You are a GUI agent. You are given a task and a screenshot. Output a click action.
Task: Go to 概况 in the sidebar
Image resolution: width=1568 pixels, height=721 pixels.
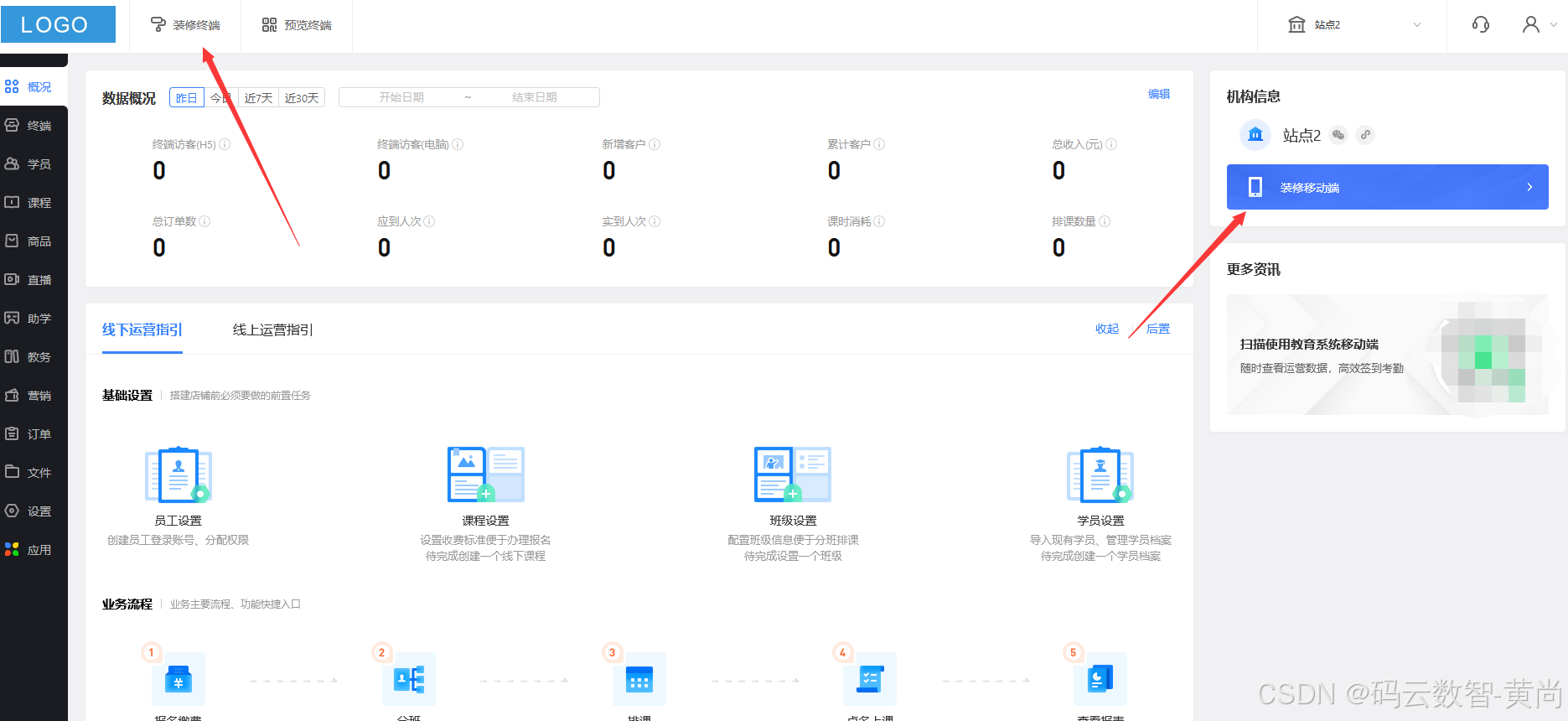[x=34, y=86]
